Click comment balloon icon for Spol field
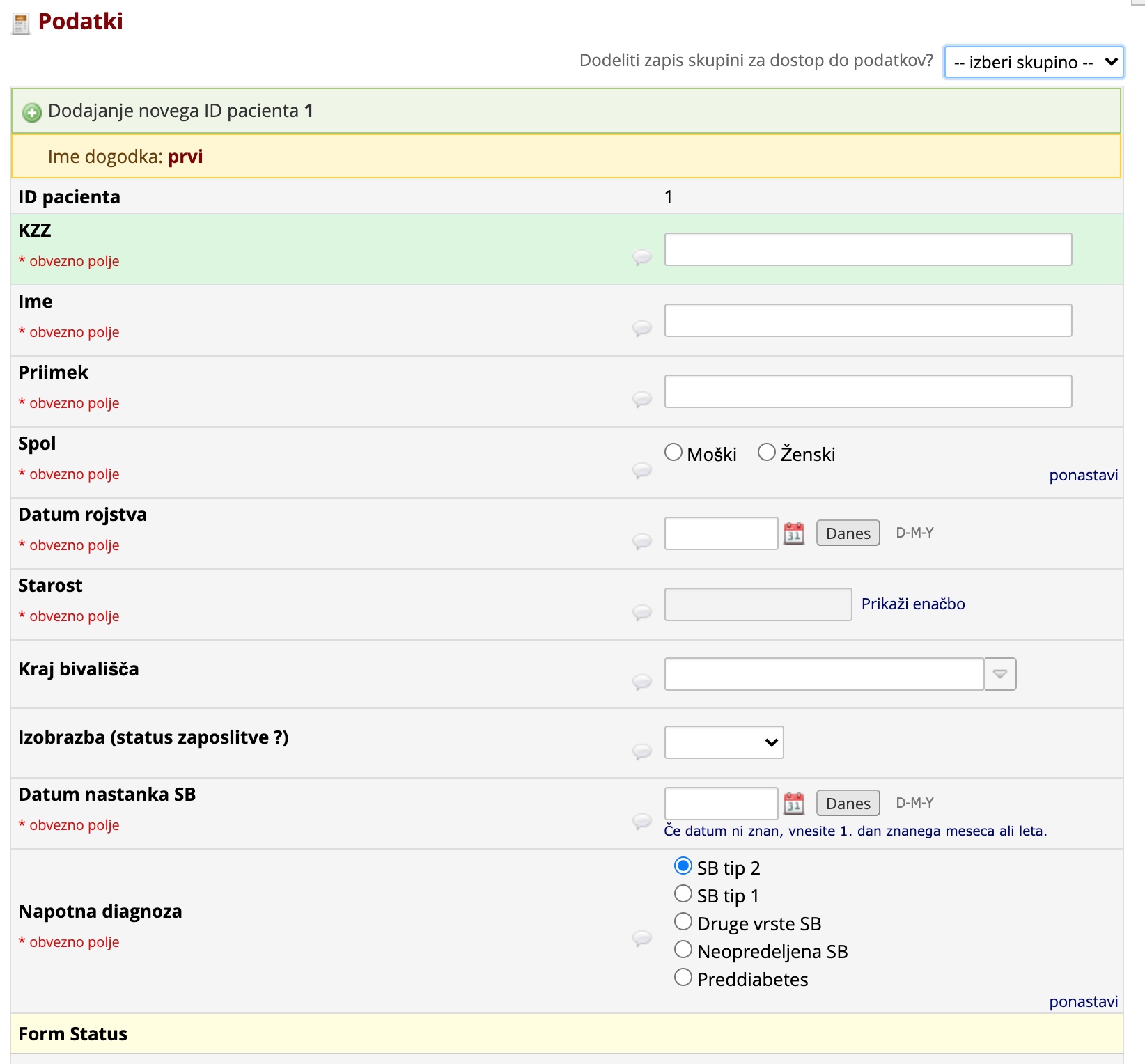 [641, 471]
